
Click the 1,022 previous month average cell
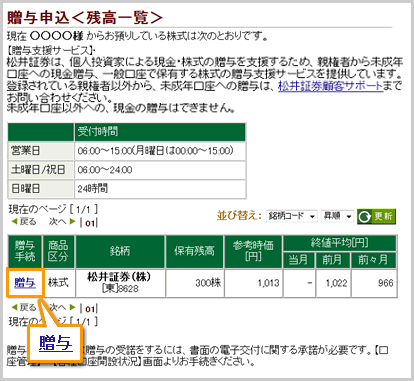(x=333, y=283)
